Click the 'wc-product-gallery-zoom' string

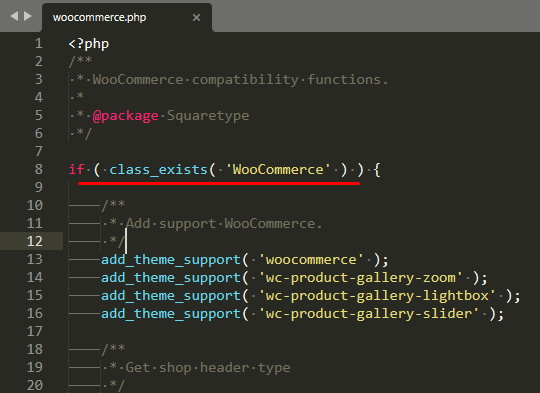[361, 278]
